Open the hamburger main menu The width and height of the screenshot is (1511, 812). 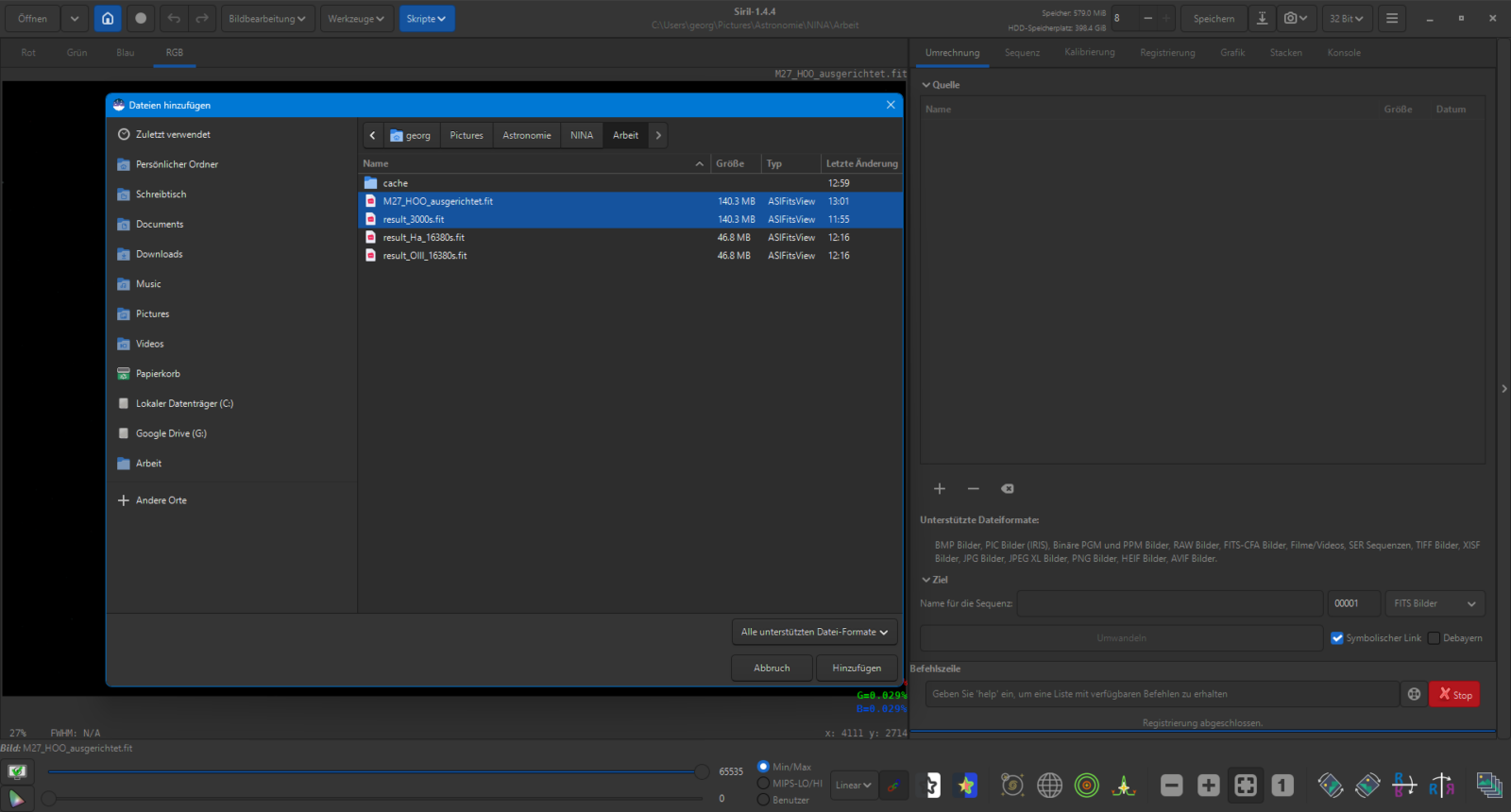[1392, 19]
